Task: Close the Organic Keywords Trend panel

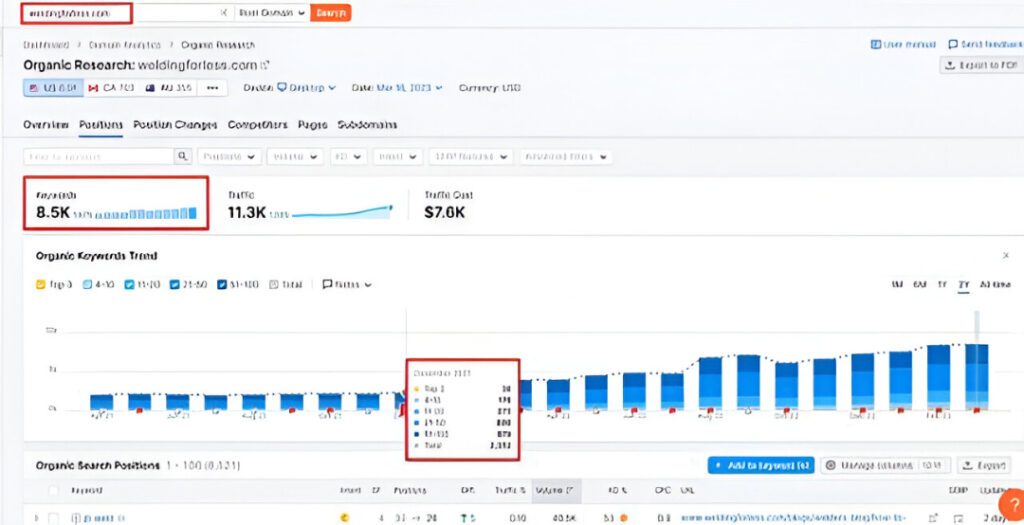Action: [1006, 256]
